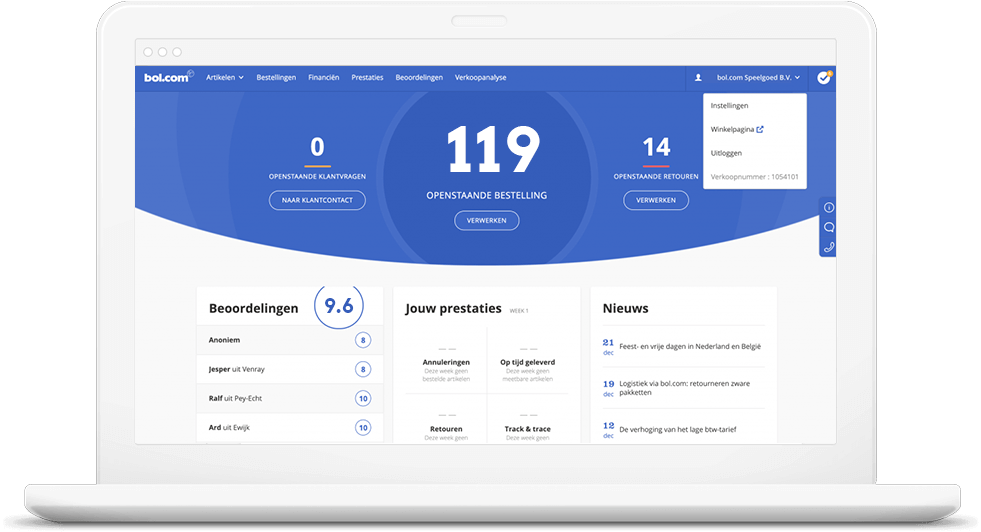Open news Logistiek via bol.com retourneren article
981x532 pixels.
point(683,388)
